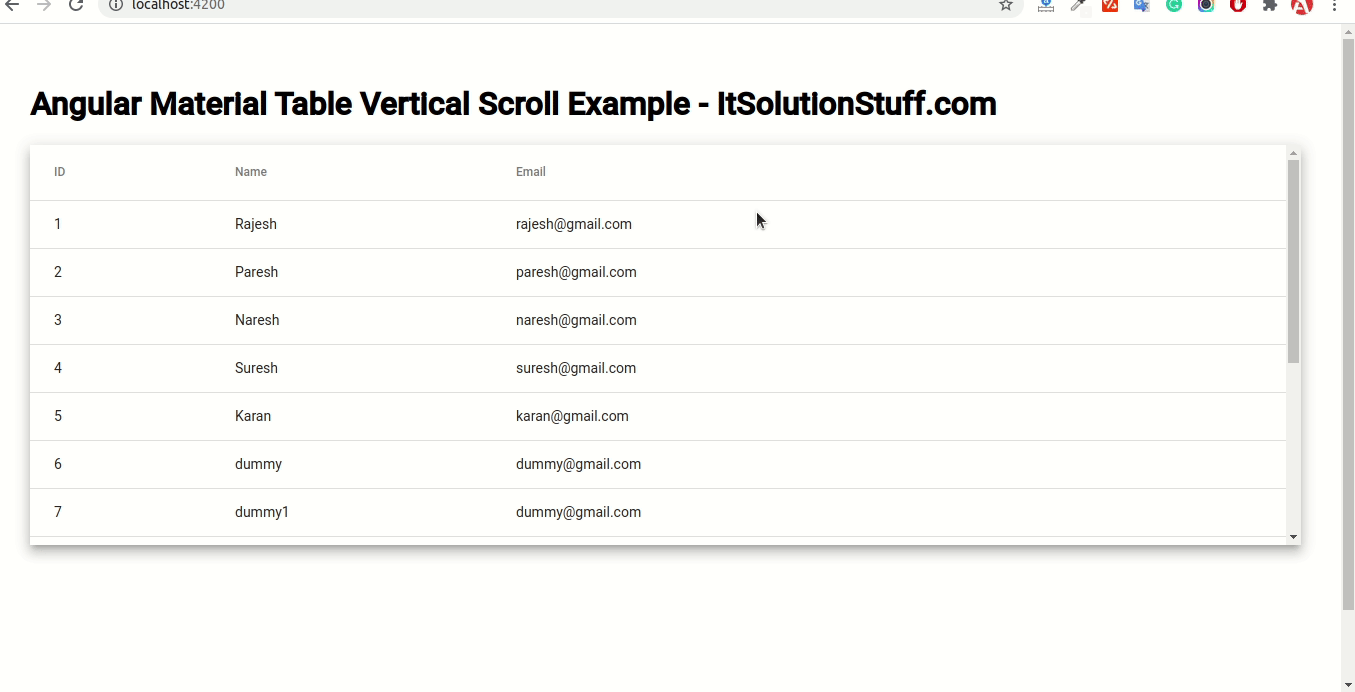Click the table's scroll up arrow

click(x=1293, y=154)
